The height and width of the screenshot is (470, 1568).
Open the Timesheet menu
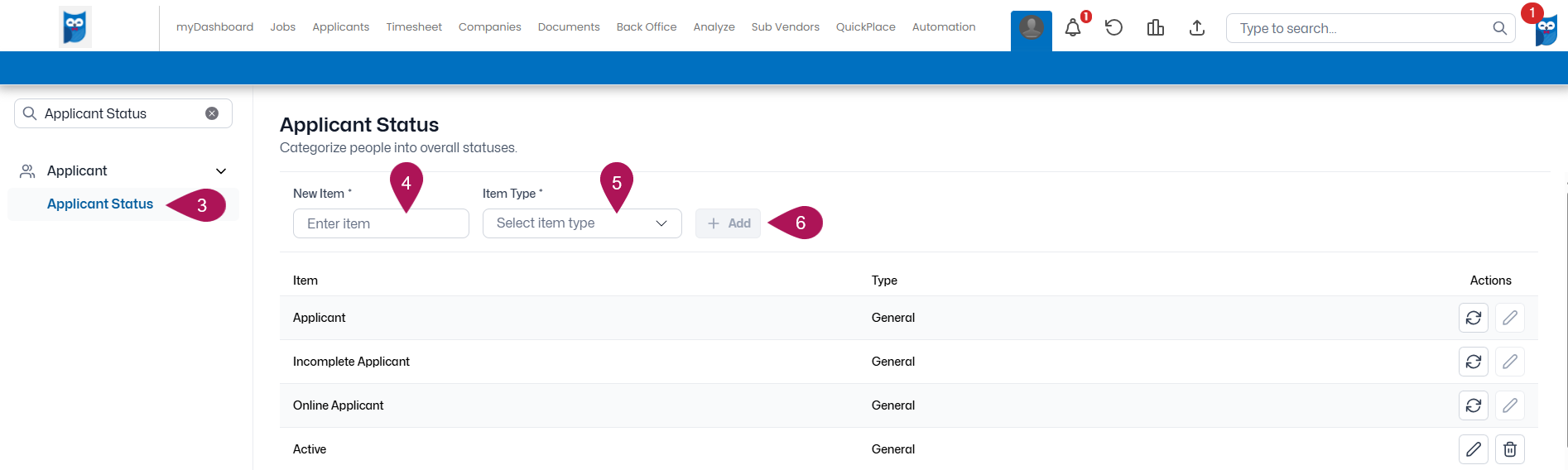tap(414, 27)
